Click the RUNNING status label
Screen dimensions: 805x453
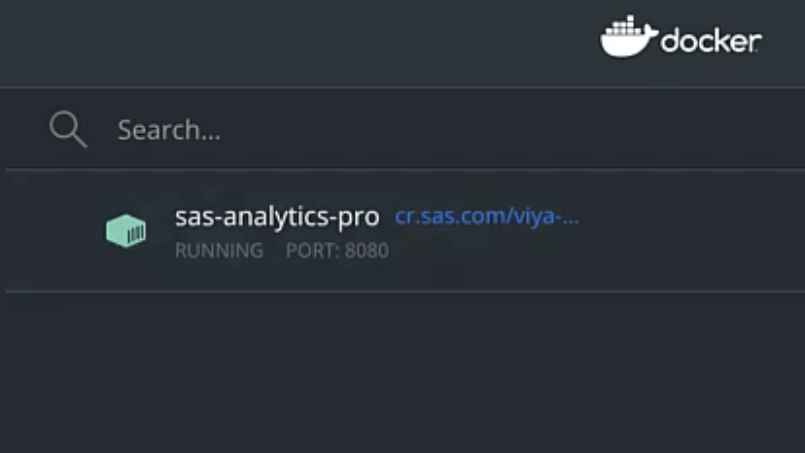tap(219, 250)
